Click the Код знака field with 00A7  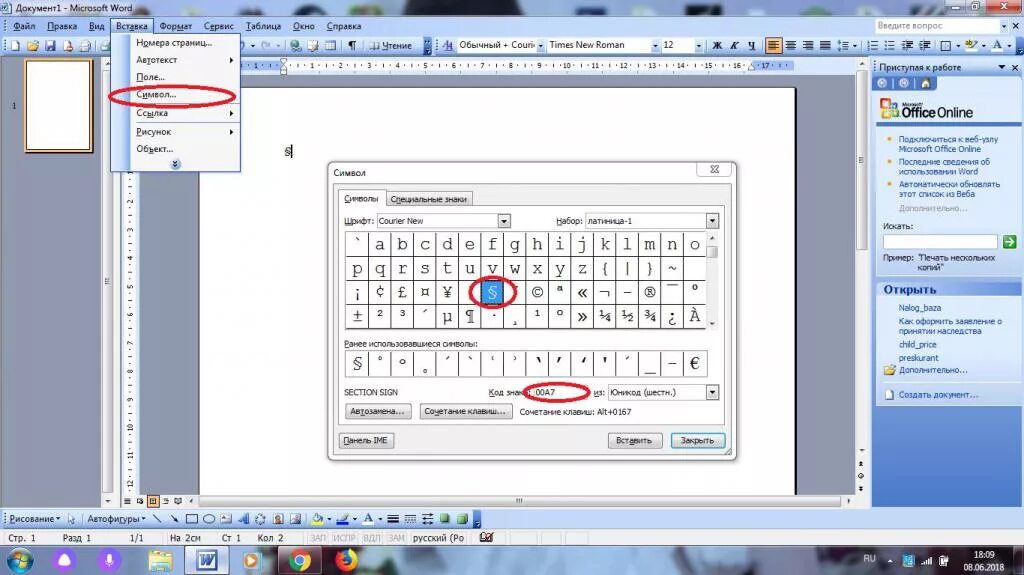click(560, 392)
